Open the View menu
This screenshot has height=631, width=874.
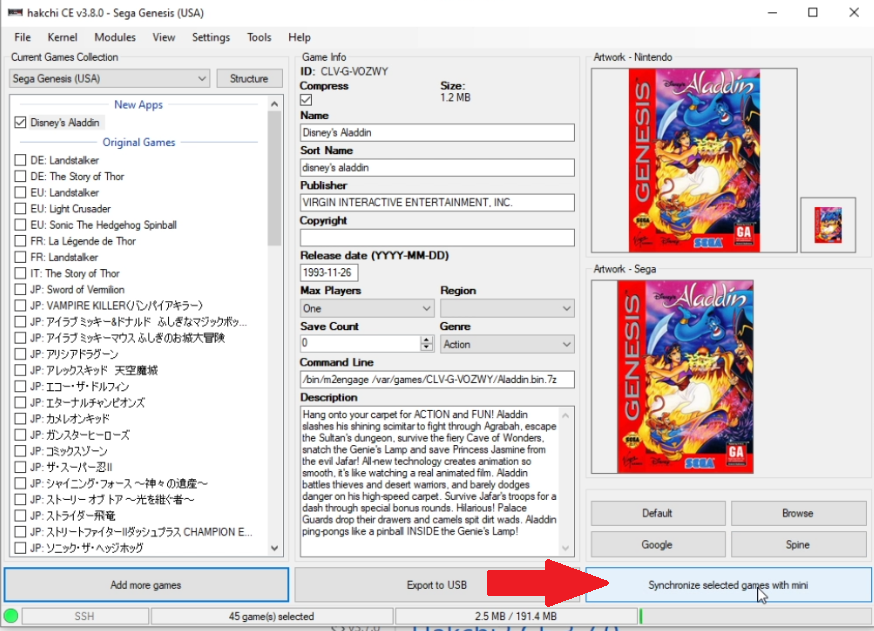pyautogui.click(x=163, y=37)
